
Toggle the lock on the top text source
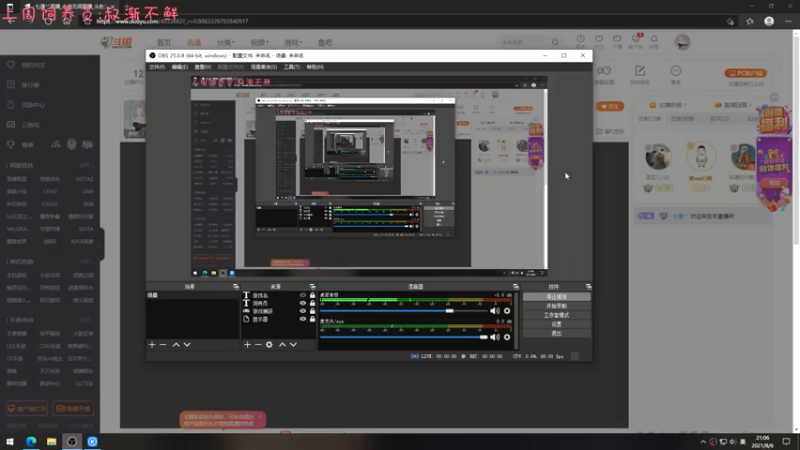pos(312,295)
